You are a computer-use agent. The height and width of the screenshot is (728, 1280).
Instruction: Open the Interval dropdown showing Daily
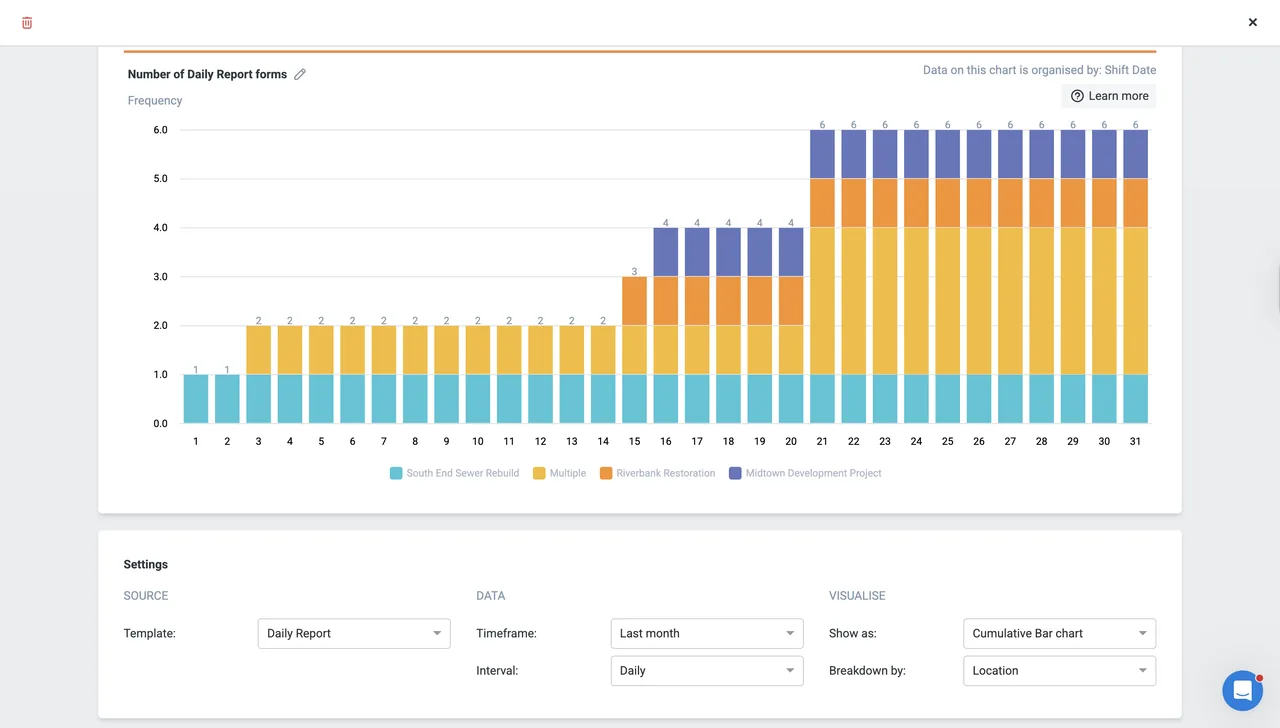click(707, 671)
